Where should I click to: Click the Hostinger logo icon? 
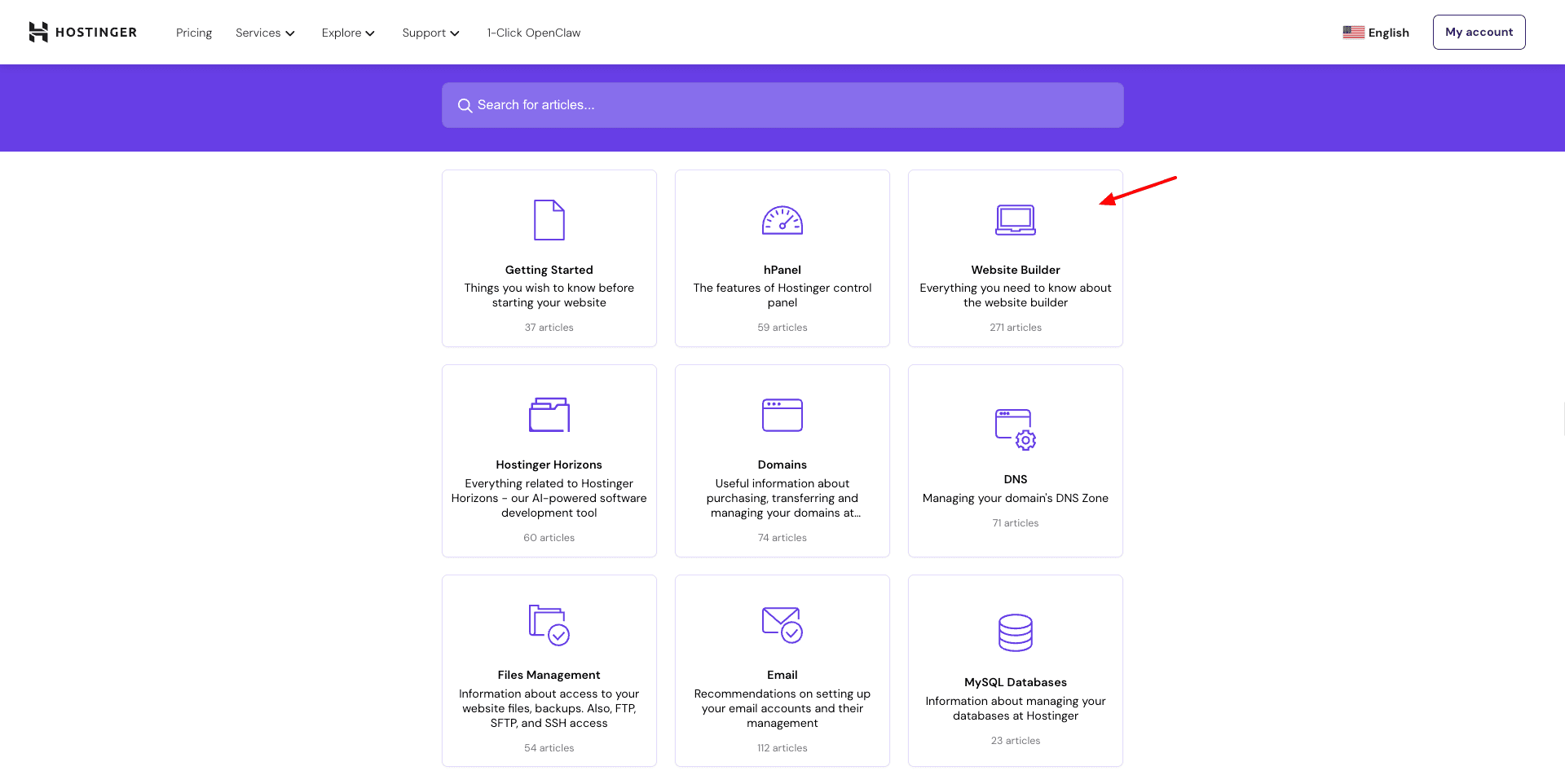click(x=38, y=32)
